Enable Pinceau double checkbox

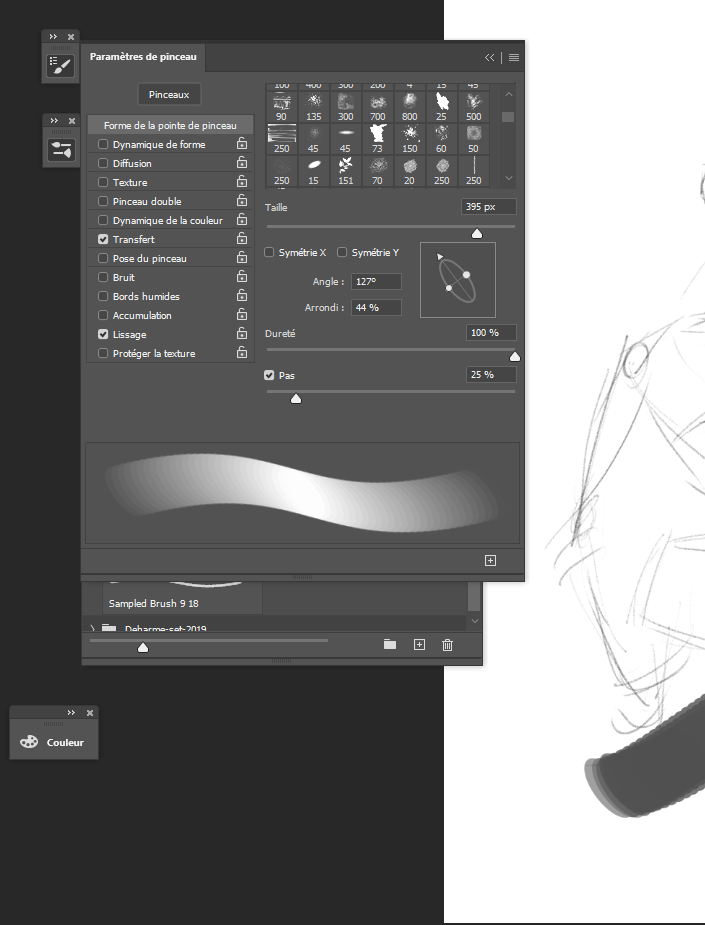coord(103,201)
